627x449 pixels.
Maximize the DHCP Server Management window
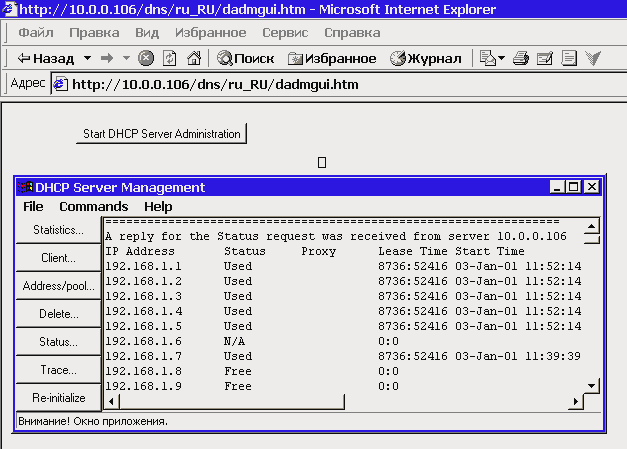pyautogui.click(x=573, y=187)
